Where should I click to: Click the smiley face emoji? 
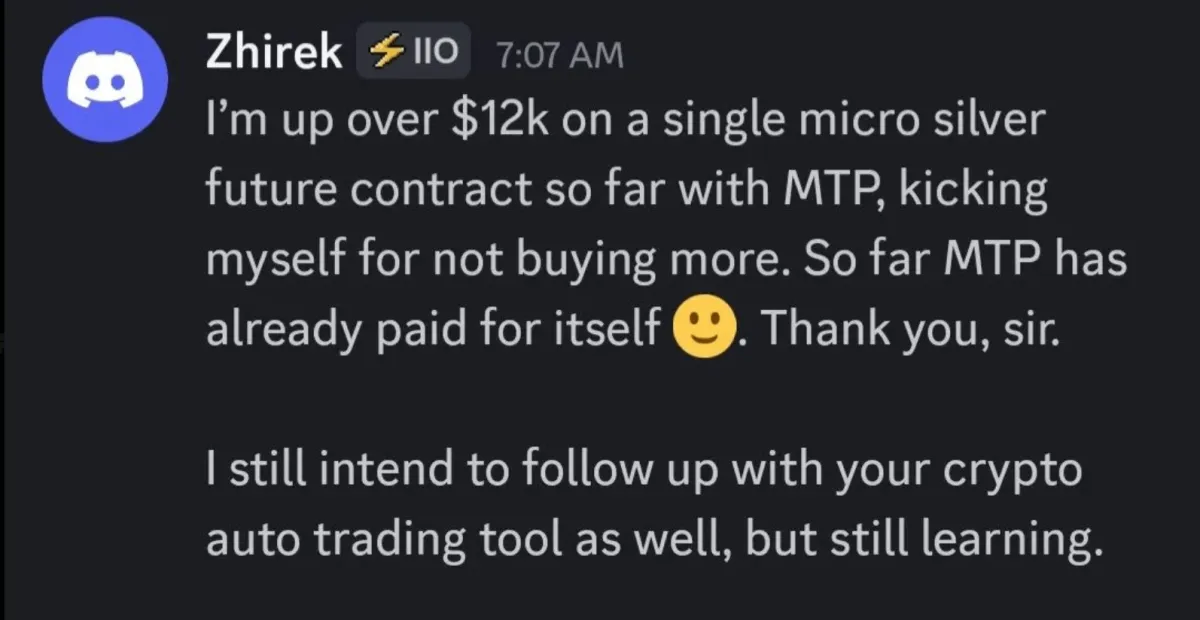[x=706, y=327]
